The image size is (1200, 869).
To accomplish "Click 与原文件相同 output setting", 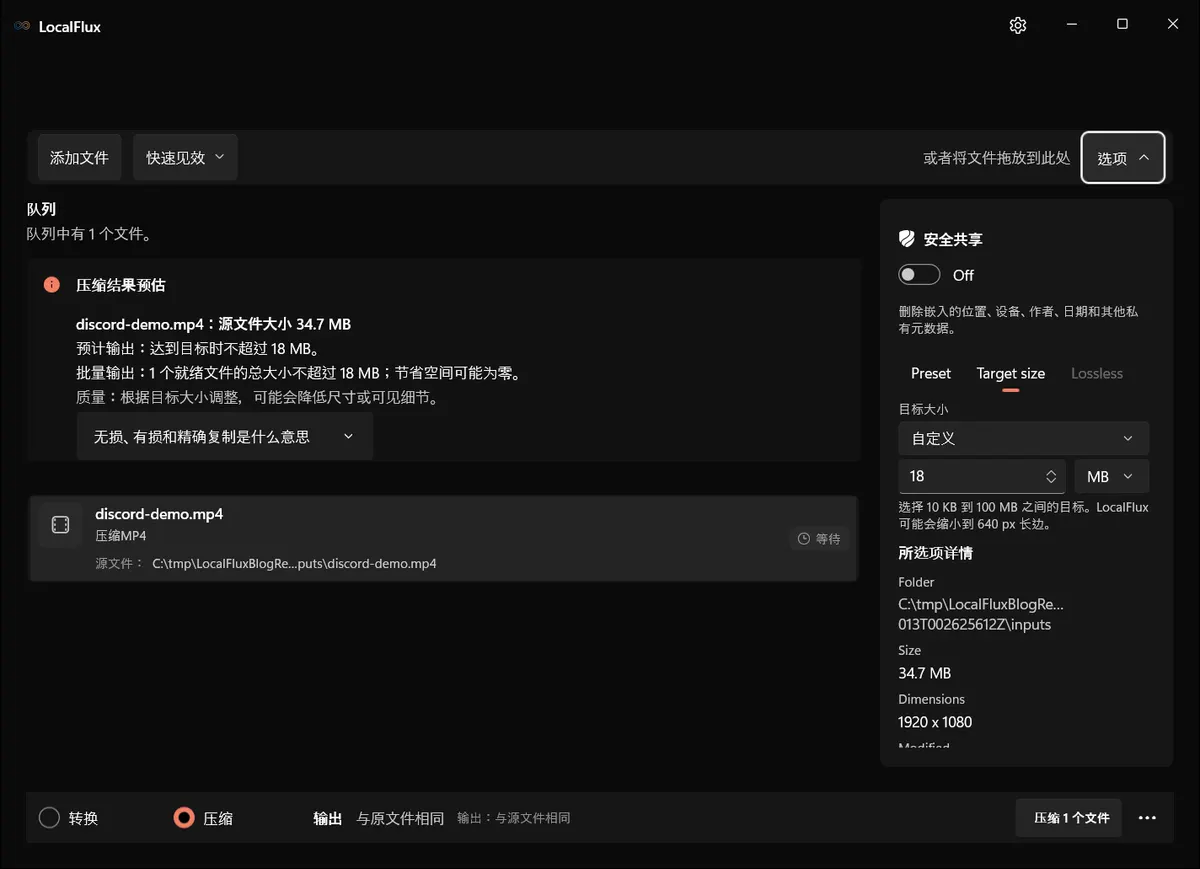I will (x=400, y=818).
